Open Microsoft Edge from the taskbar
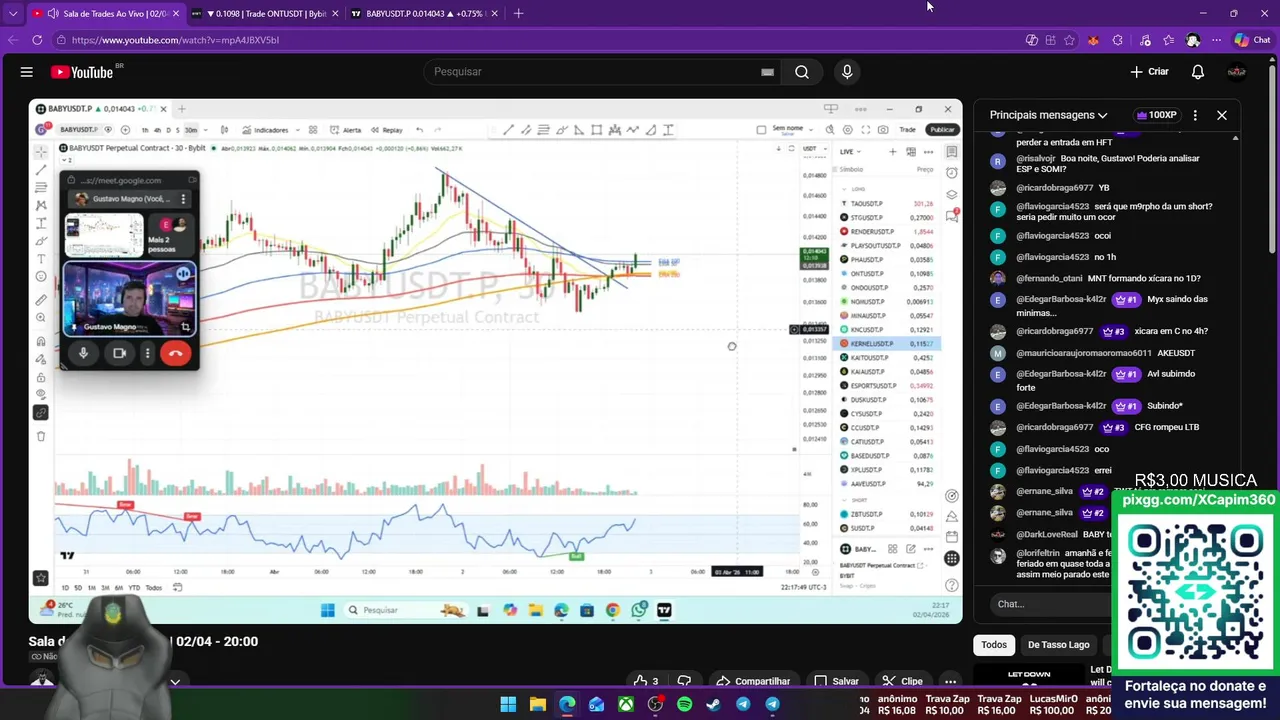 (567, 704)
